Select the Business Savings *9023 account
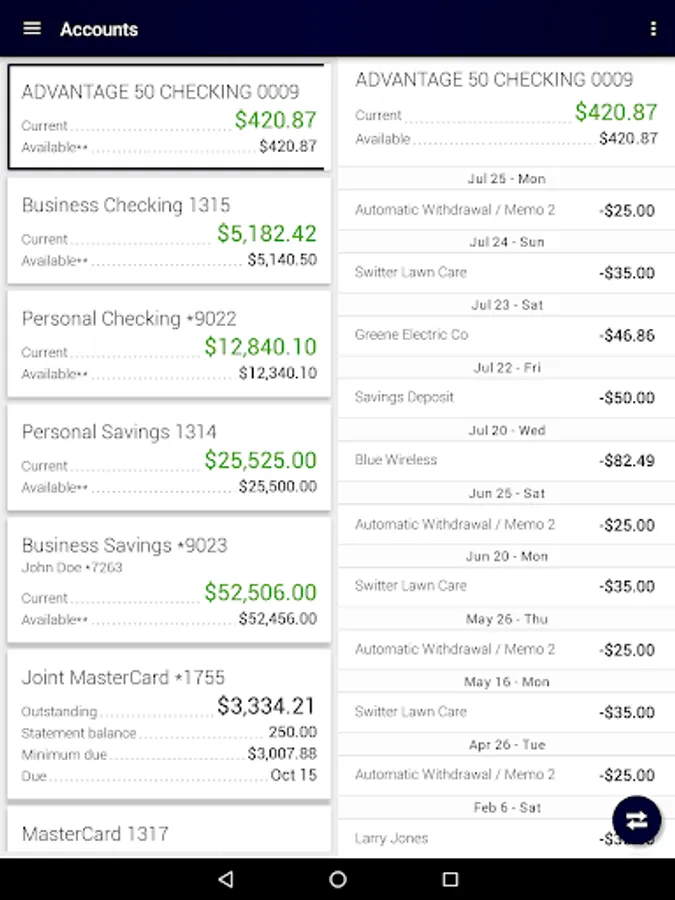 [x=169, y=580]
